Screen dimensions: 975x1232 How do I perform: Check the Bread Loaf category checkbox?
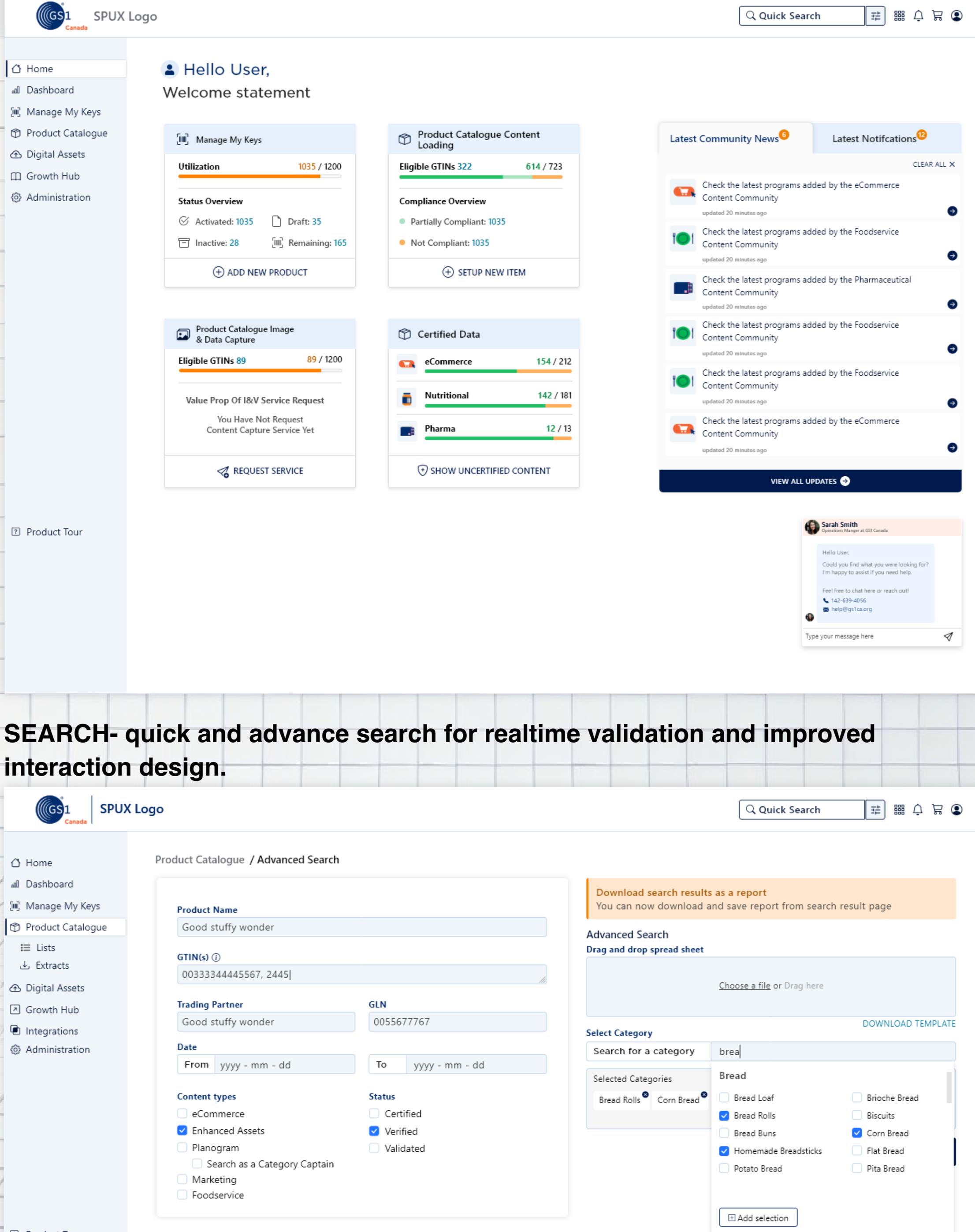click(724, 1097)
